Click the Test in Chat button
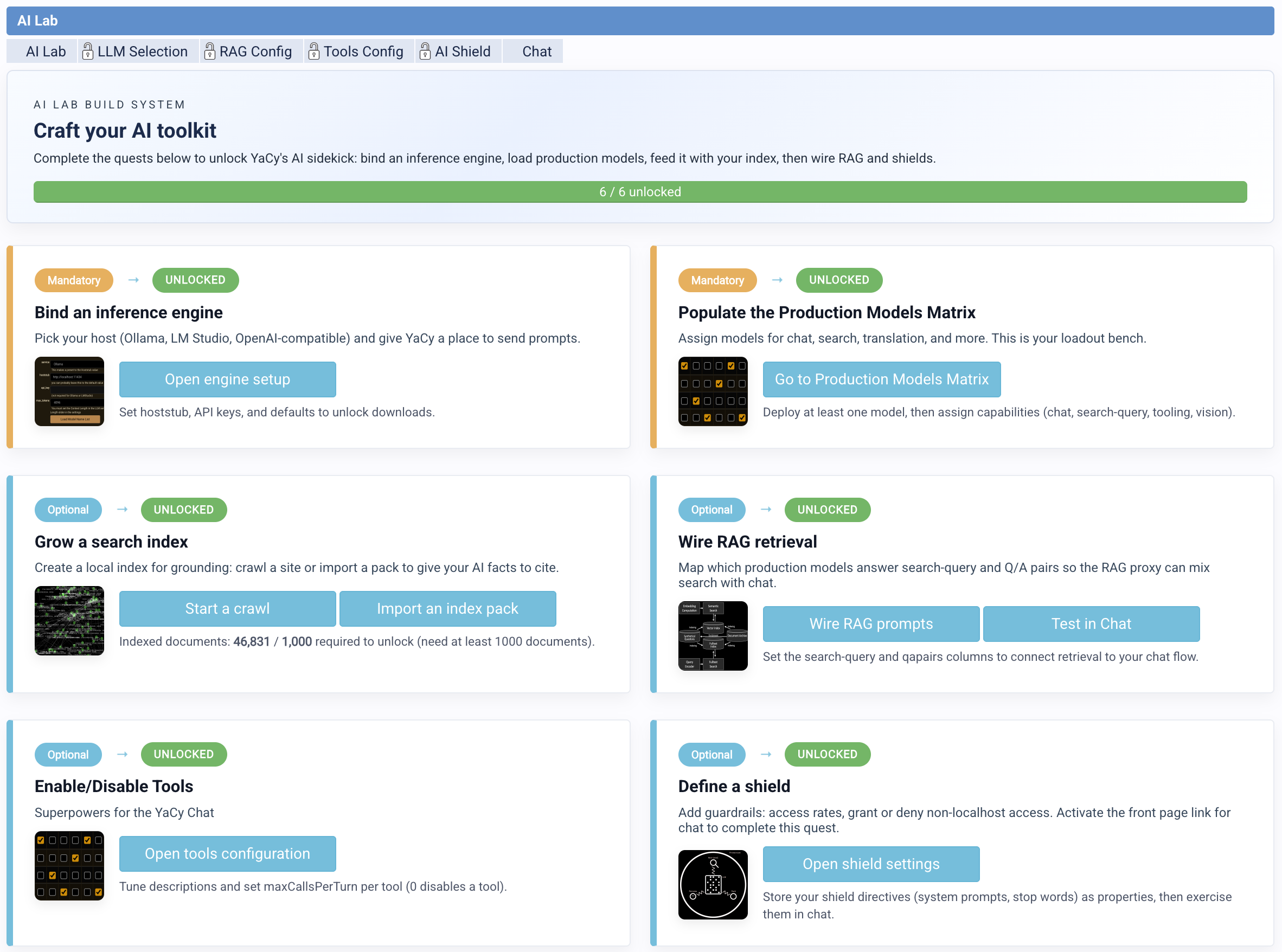Image resolution: width=1282 pixels, height=952 pixels. click(x=1091, y=623)
